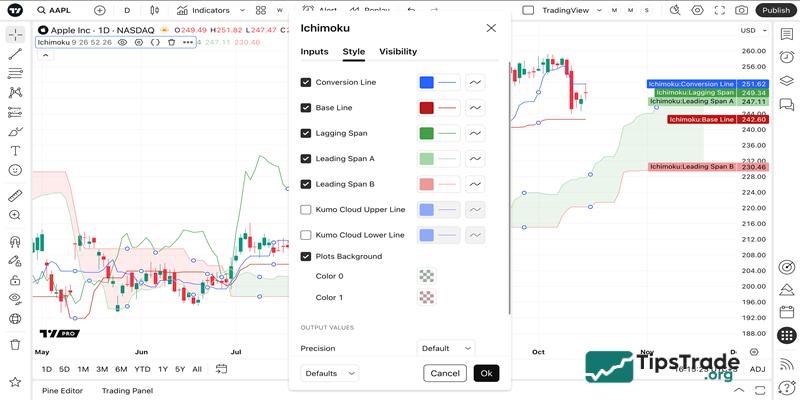The image size is (800, 400).
Task: Select the ruler measure tool
Action: point(15,196)
